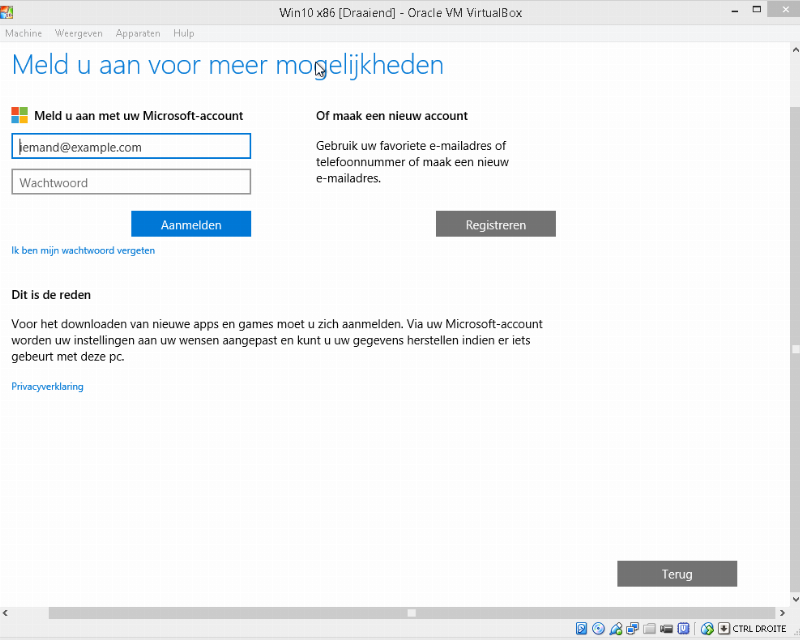Screen dimensions: 800x640
Task: Open the Apparaten menu
Action: [x=138, y=33]
